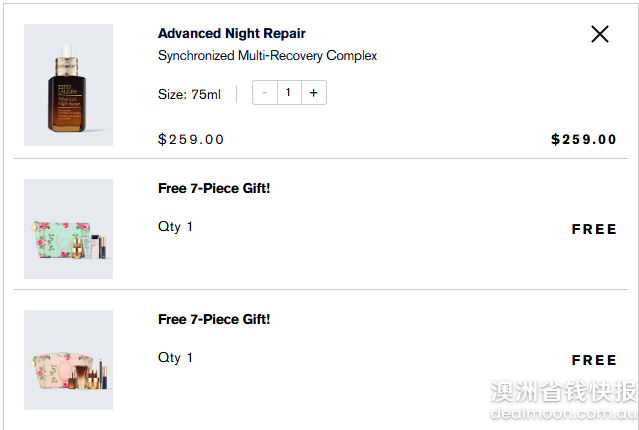Click the Advanced Night Repair serum bottle image

click(68, 85)
